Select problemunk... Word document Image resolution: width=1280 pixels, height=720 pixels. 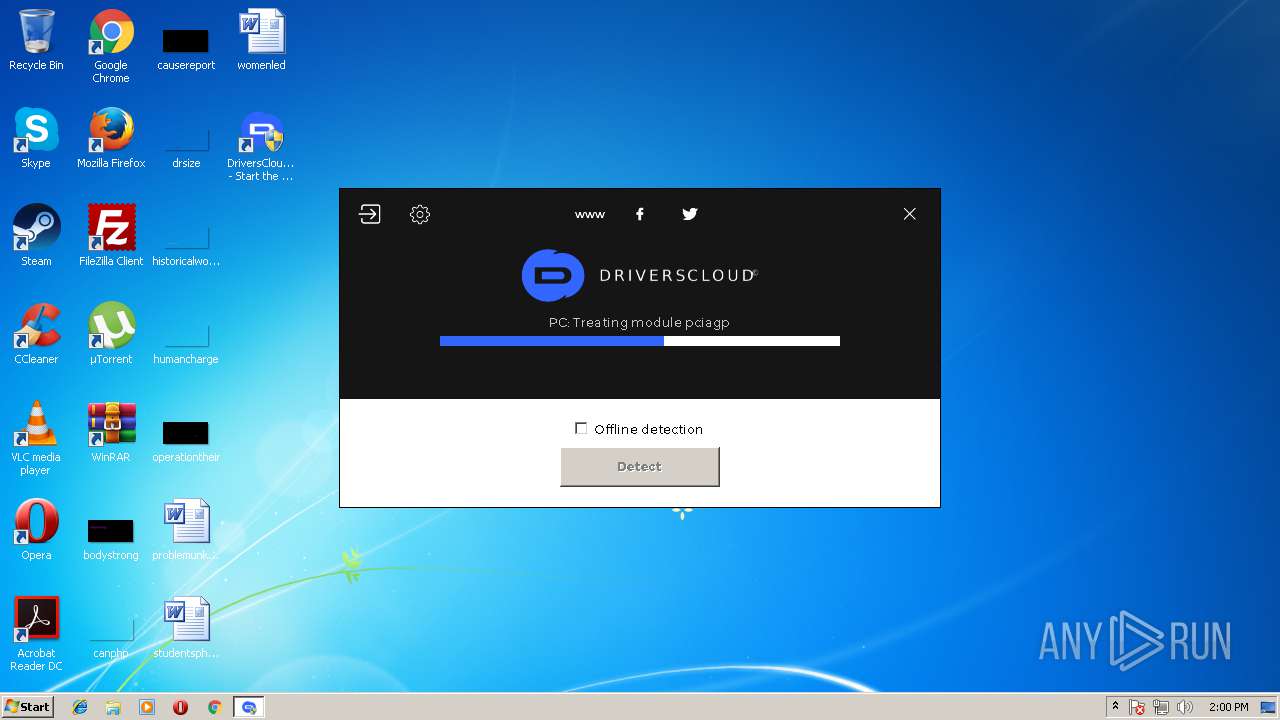click(x=186, y=530)
